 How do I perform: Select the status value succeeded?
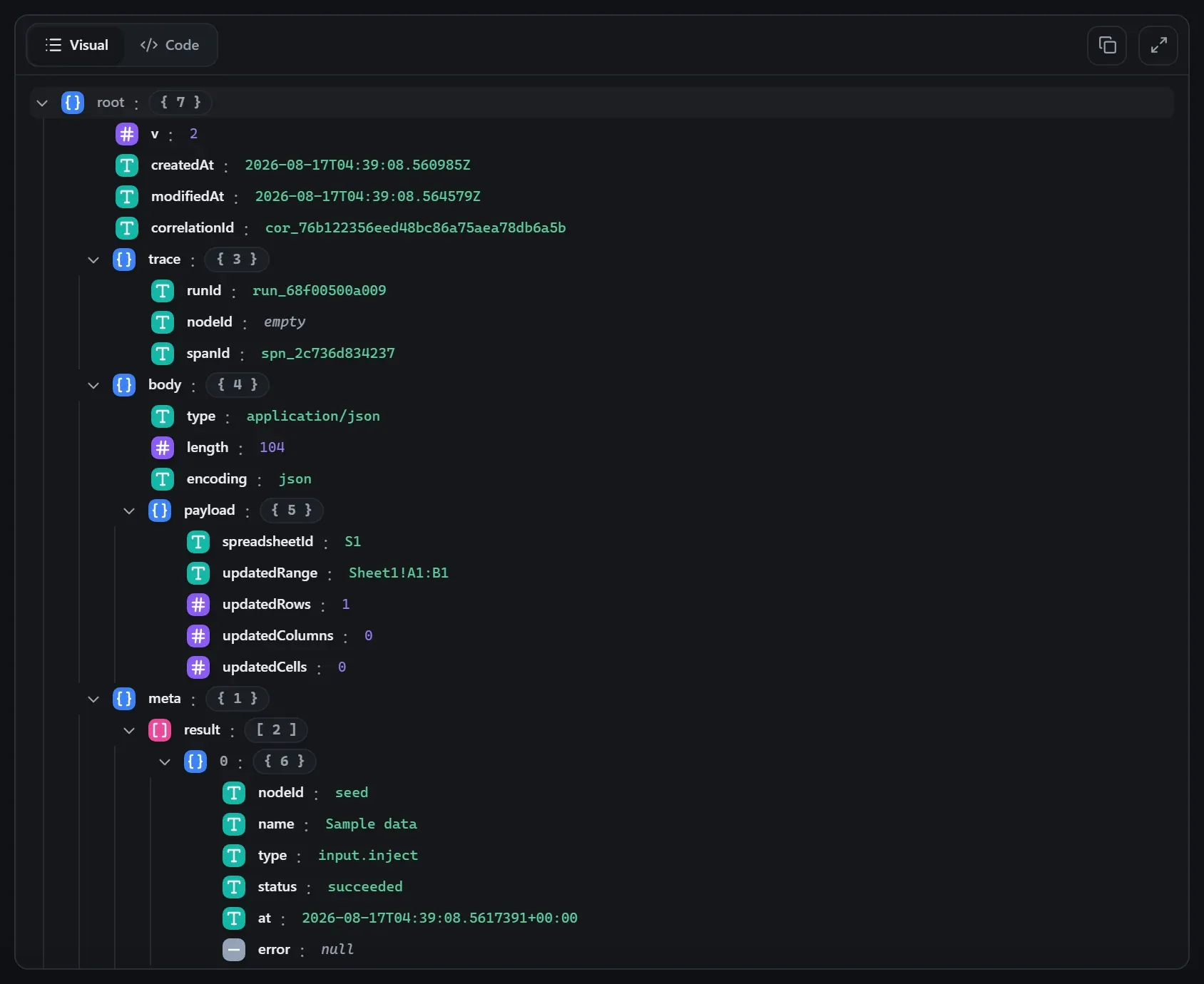365,887
